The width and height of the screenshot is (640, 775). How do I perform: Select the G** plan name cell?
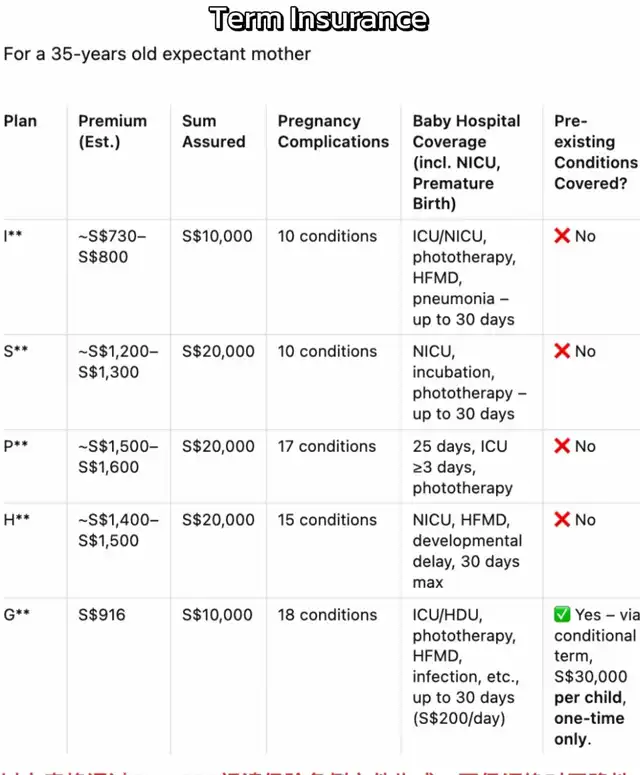[17, 615]
